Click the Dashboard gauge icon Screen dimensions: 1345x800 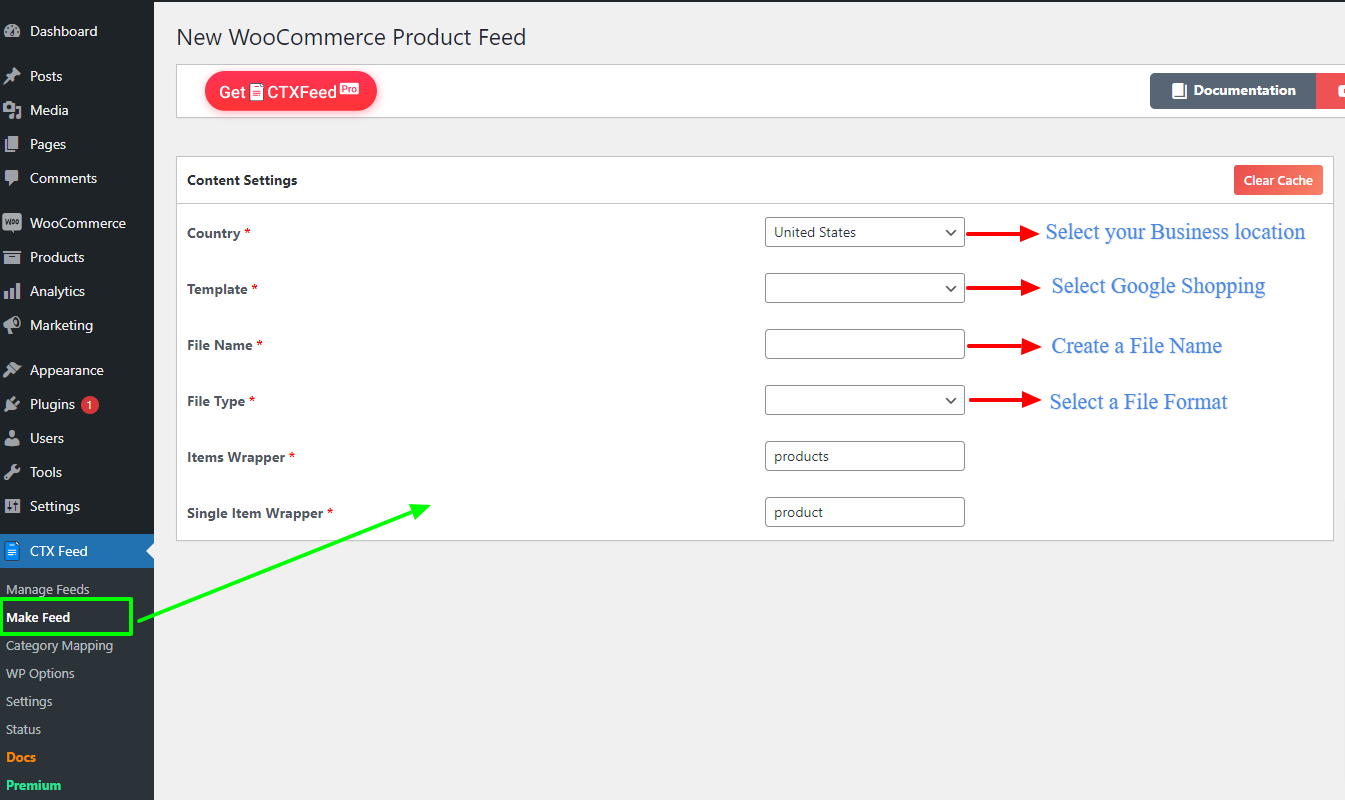pyautogui.click(x=12, y=32)
